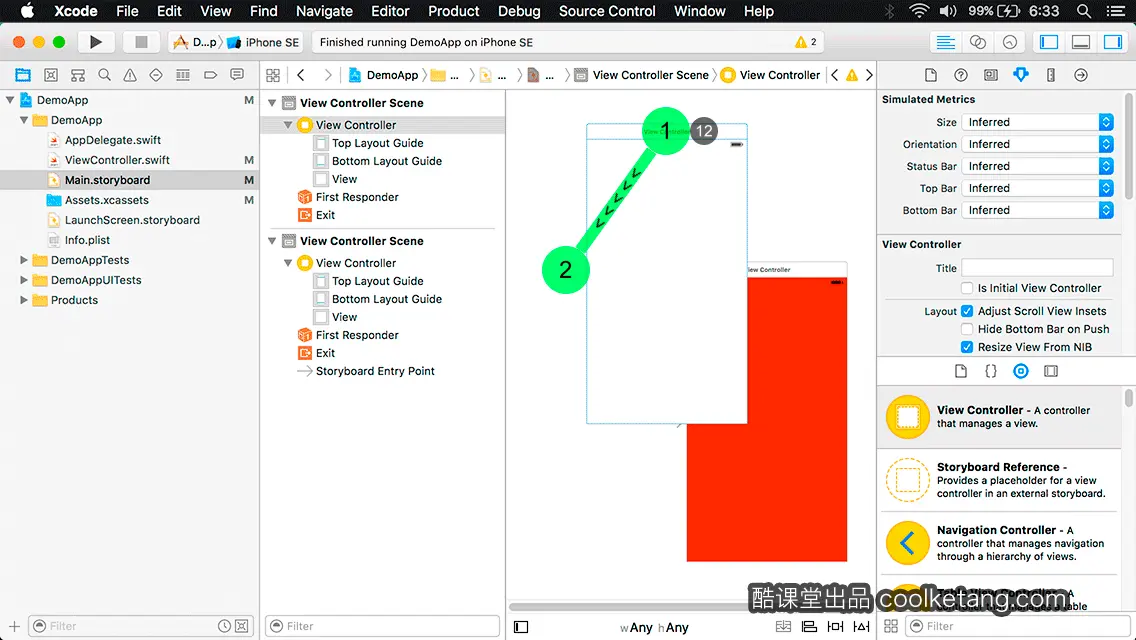This screenshot has width=1136, height=640.
Task: Toggle Resize View From NIB
Action: (966, 347)
